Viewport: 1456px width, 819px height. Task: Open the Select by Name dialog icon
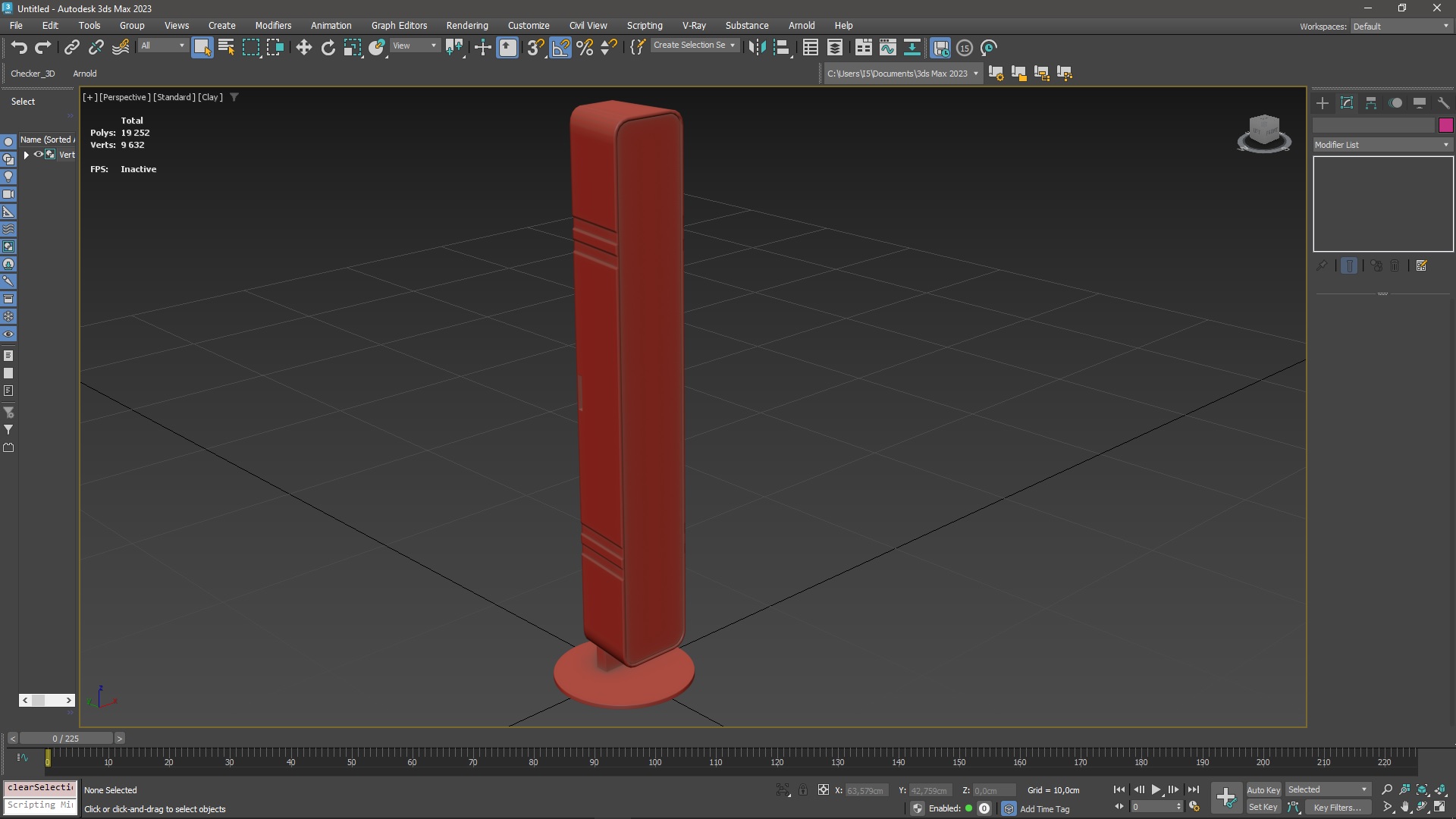226,47
